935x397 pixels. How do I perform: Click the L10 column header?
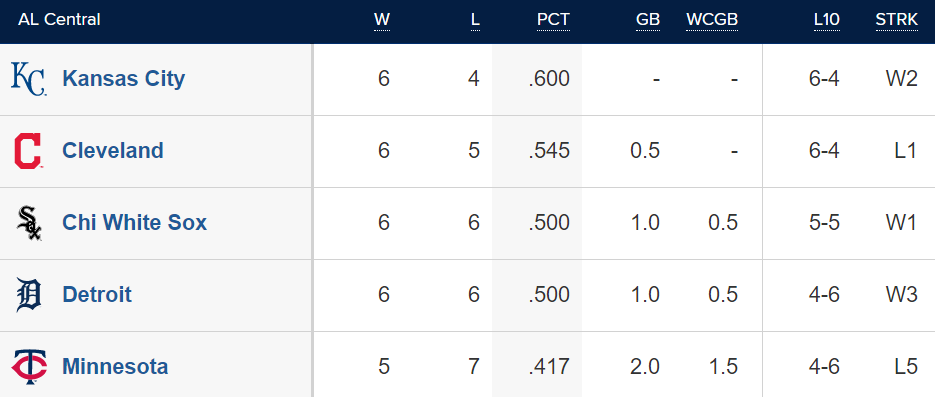click(x=826, y=20)
